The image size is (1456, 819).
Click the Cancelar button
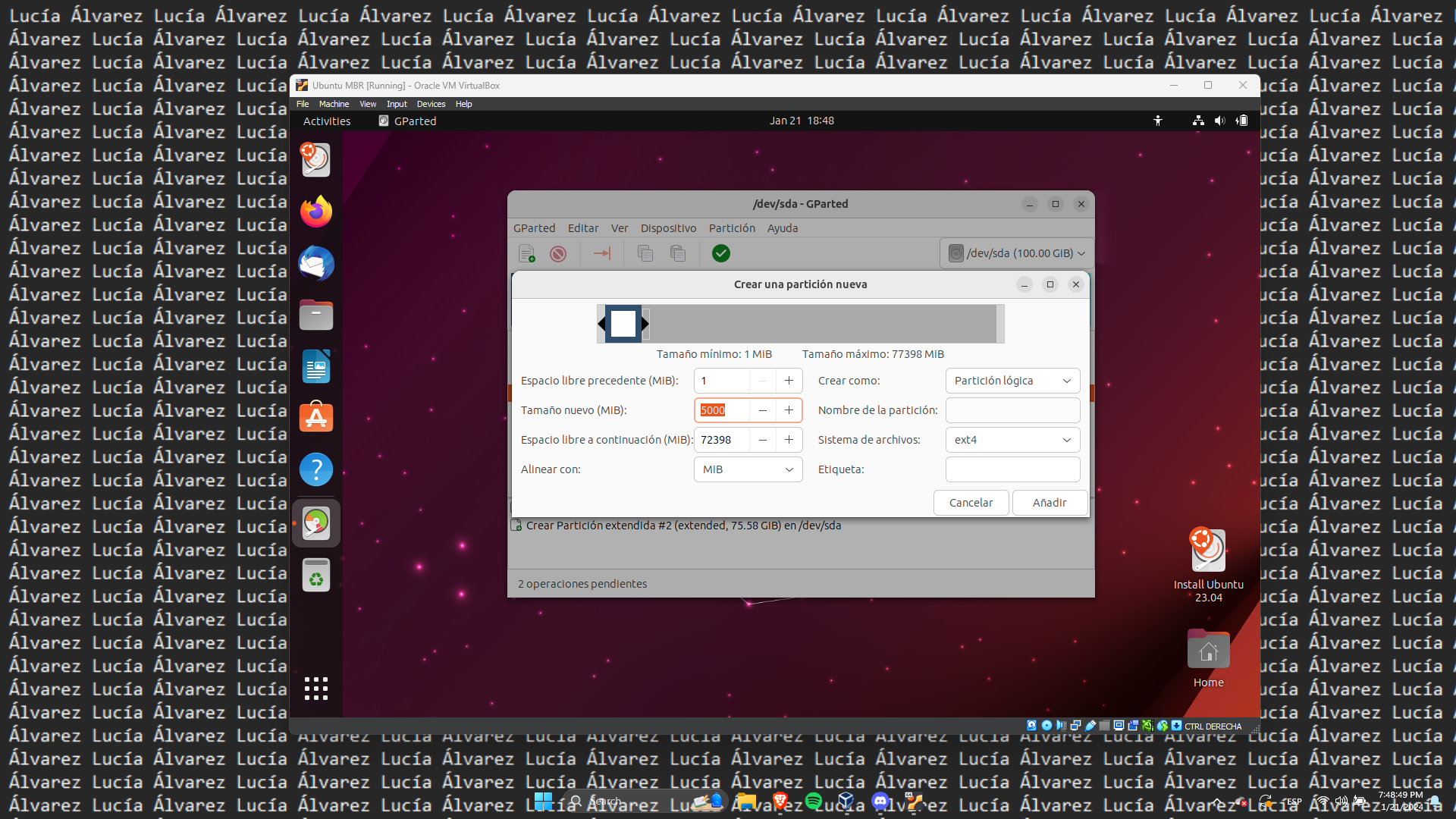[x=971, y=503]
